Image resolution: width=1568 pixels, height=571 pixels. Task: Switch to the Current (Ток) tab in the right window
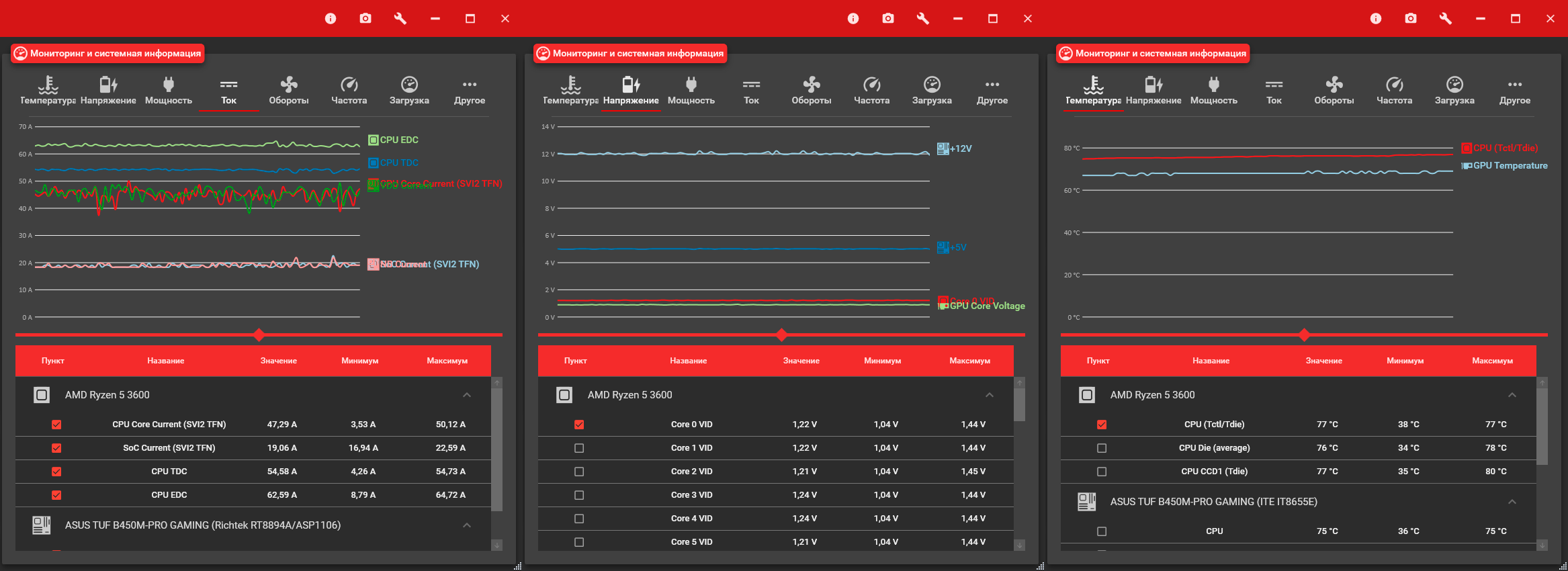click(1274, 91)
